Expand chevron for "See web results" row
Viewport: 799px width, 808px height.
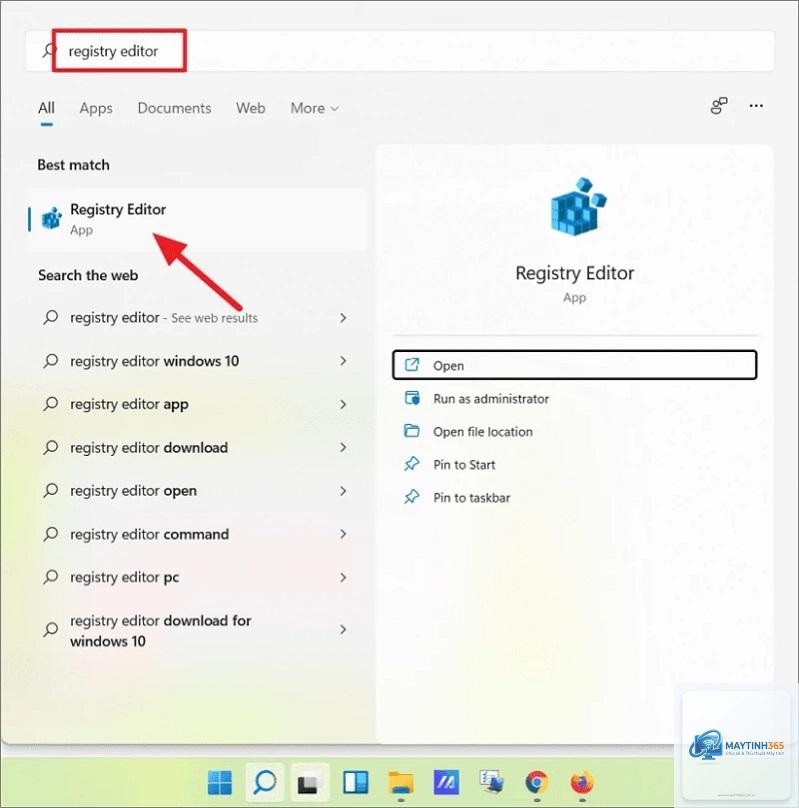point(343,318)
